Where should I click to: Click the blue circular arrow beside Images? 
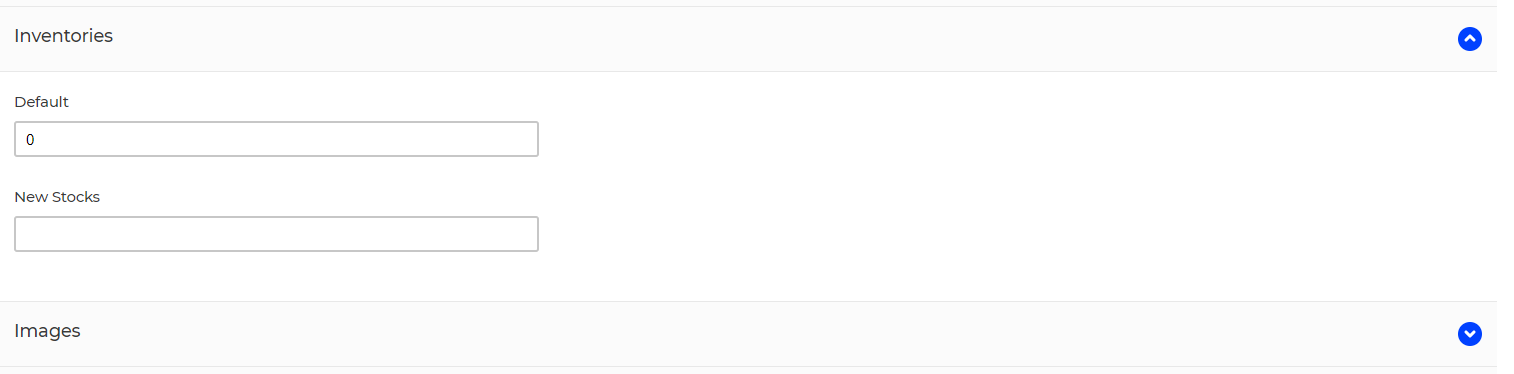pos(1469,334)
